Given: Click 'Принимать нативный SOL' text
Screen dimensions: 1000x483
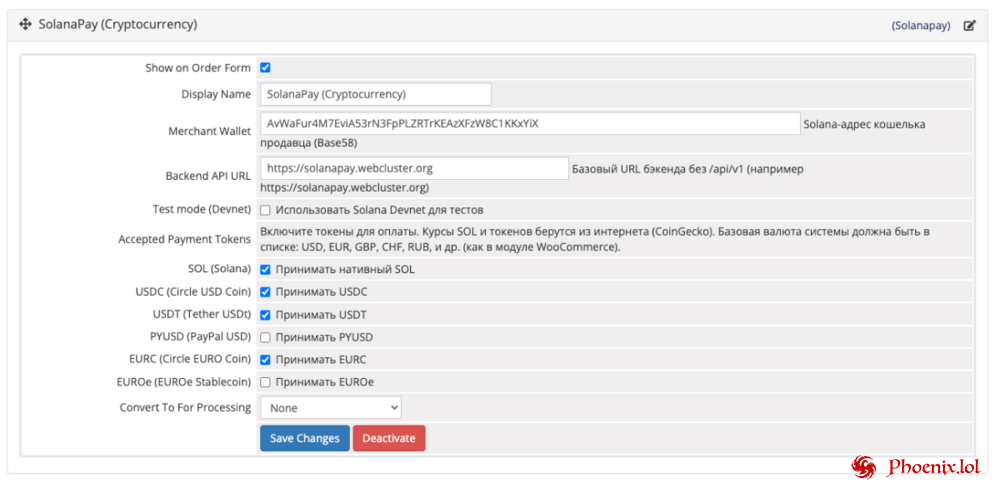Looking at the screenshot, I should click(345, 269).
